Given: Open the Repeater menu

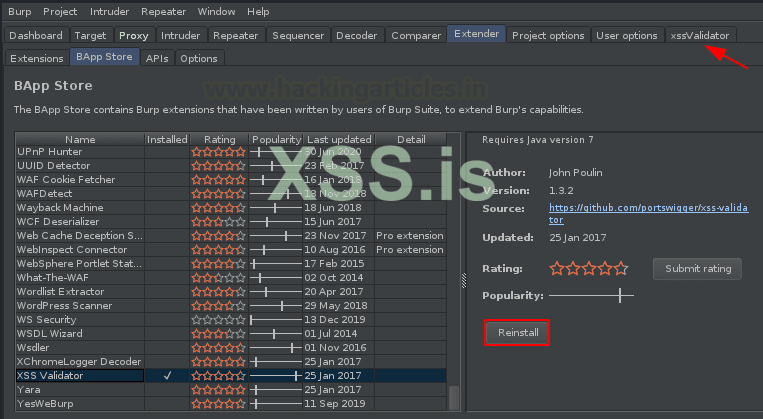Looking at the screenshot, I should point(163,11).
